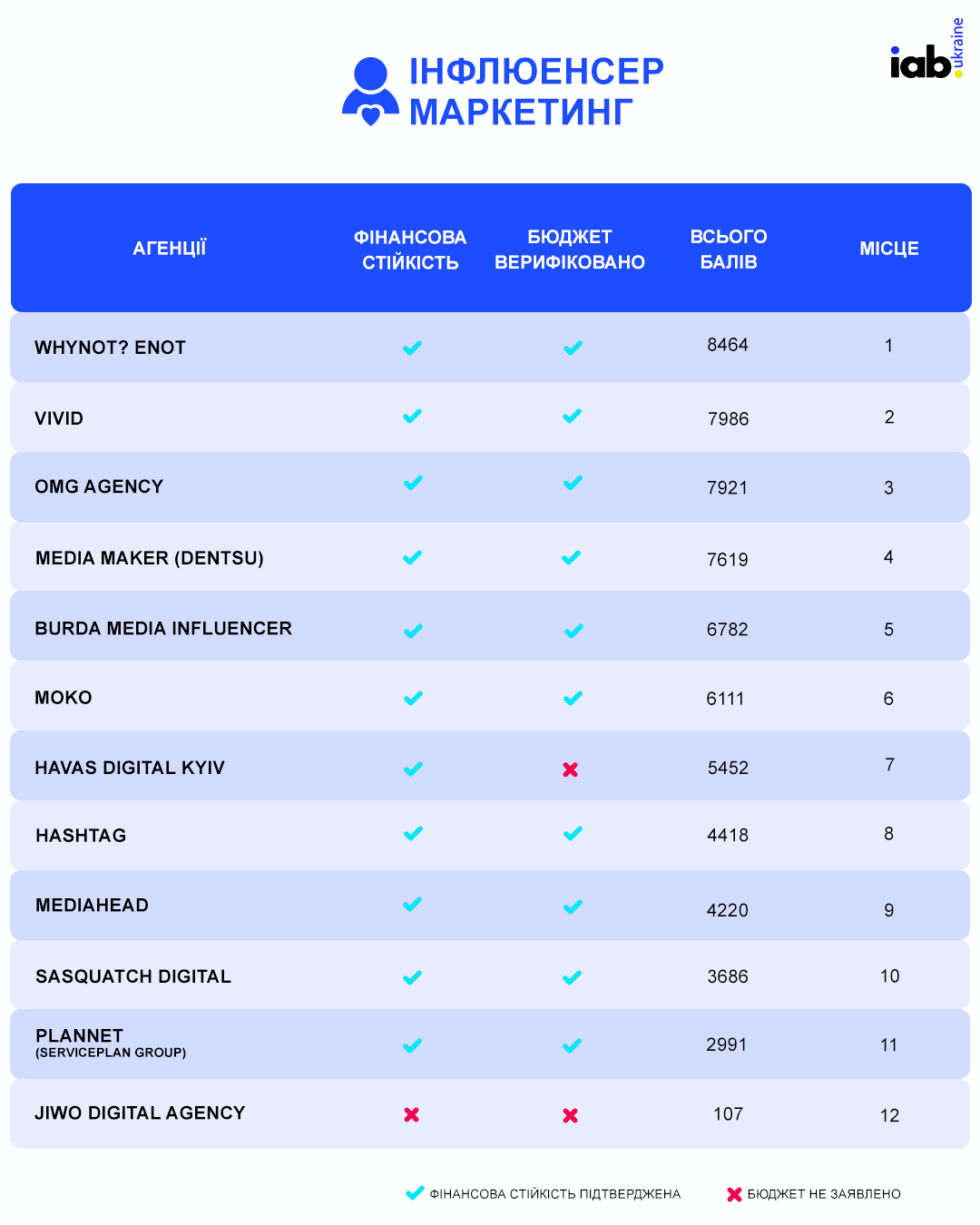Image resolution: width=980 pixels, height=1225 pixels.
Task: Click the ВСЬОГО БАЛІВ column header
Action: (x=729, y=250)
